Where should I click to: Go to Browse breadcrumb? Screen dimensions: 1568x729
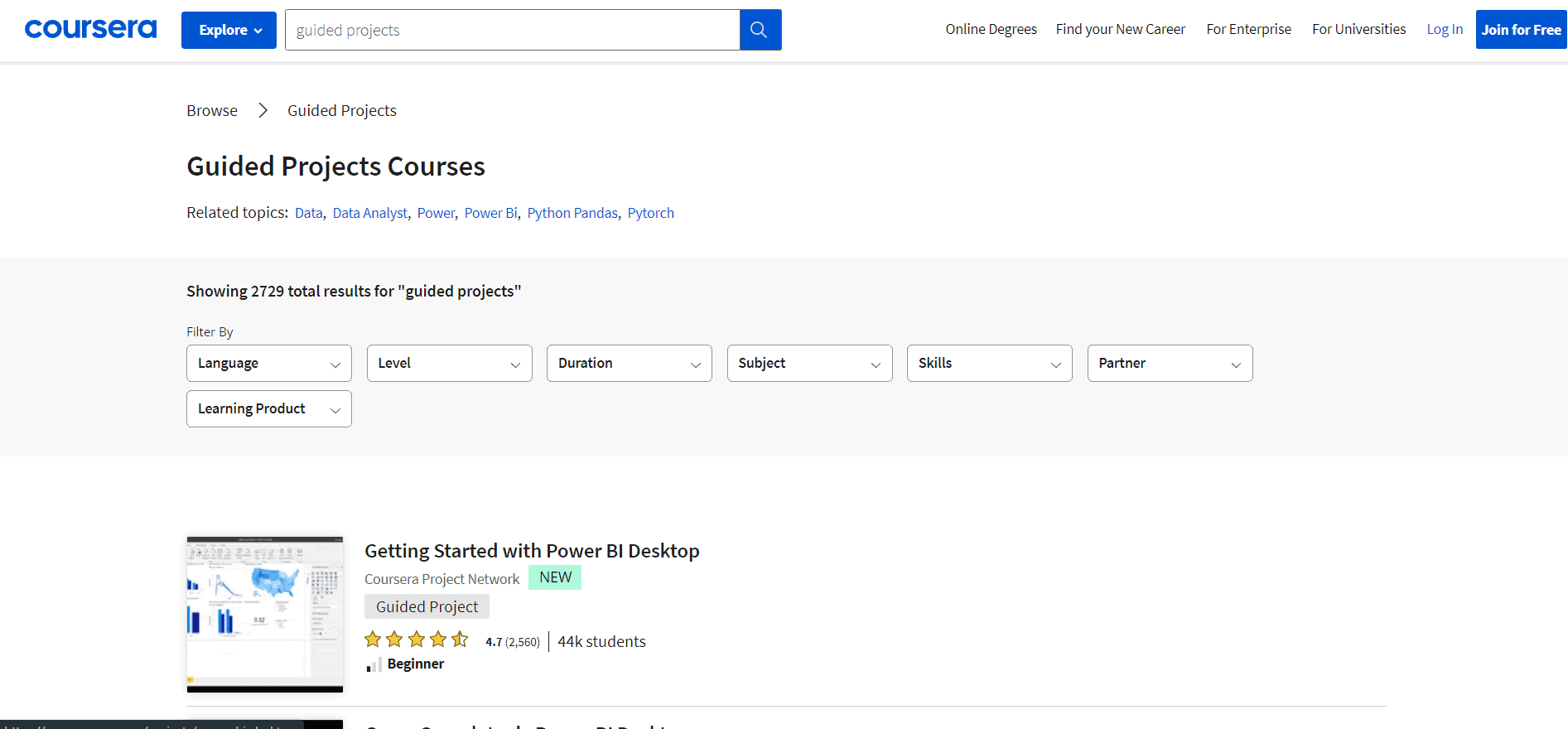[x=212, y=110]
